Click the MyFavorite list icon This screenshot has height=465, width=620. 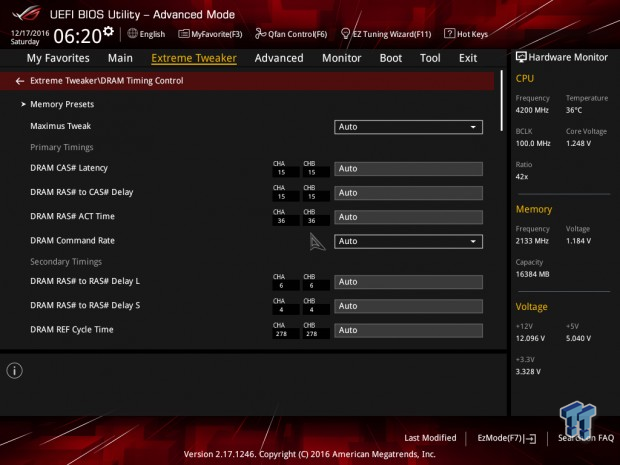[x=184, y=34]
